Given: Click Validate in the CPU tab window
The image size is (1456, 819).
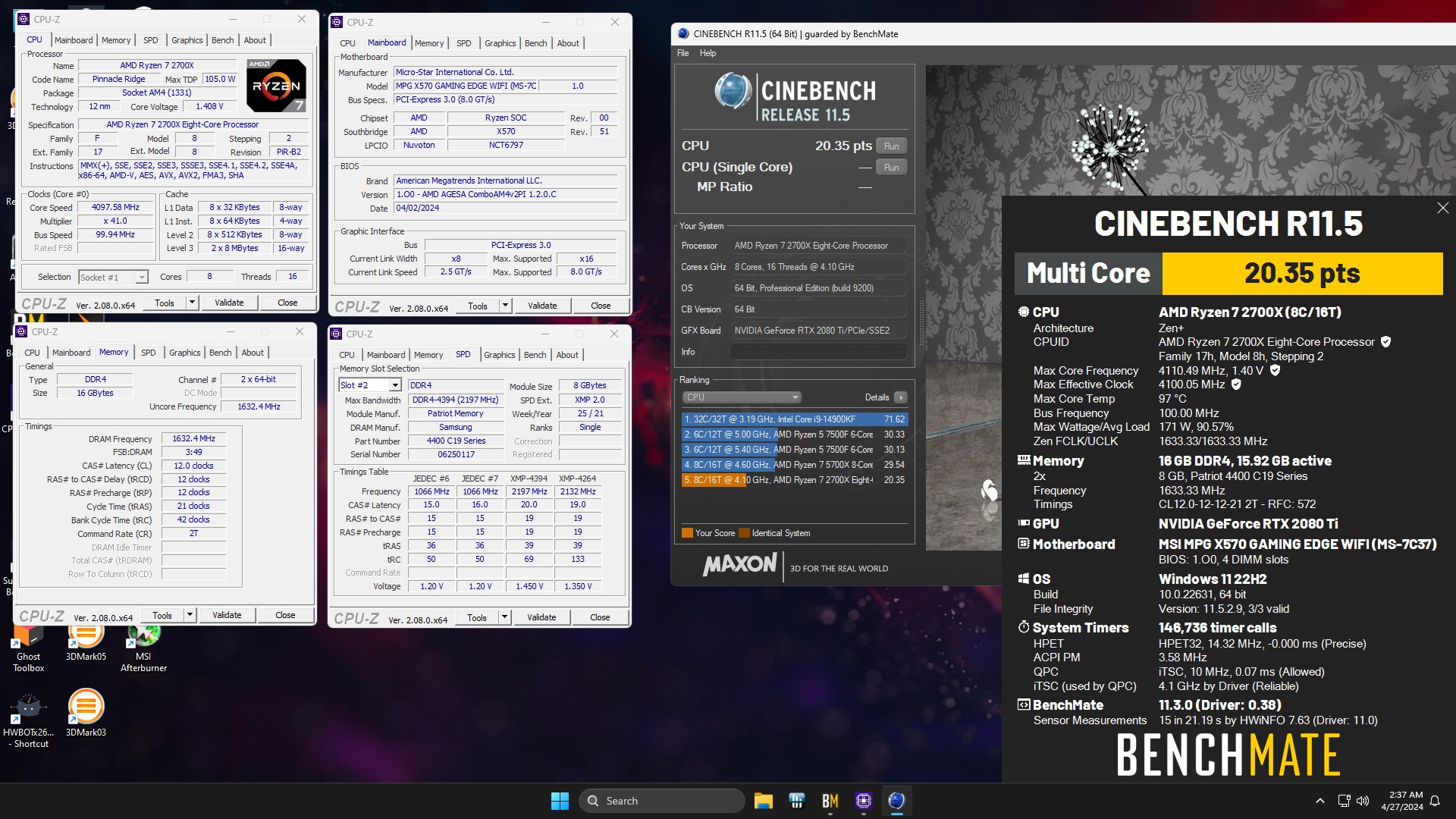Looking at the screenshot, I should click(229, 303).
